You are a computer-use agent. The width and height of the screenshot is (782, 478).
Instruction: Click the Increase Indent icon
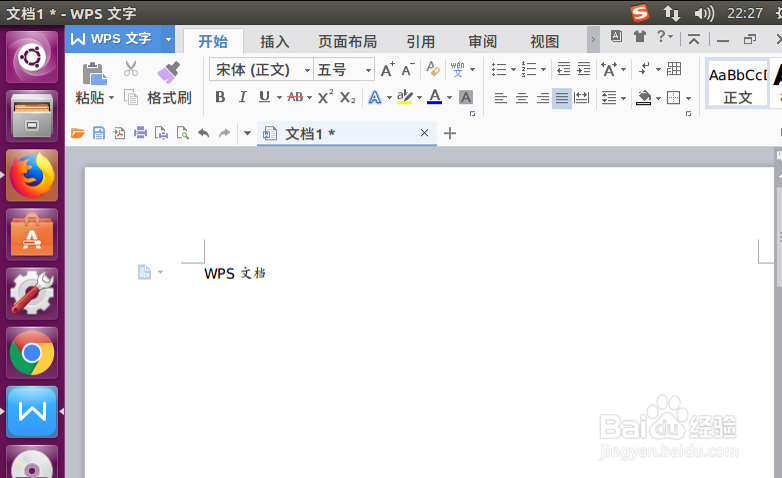tap(584, 69)
